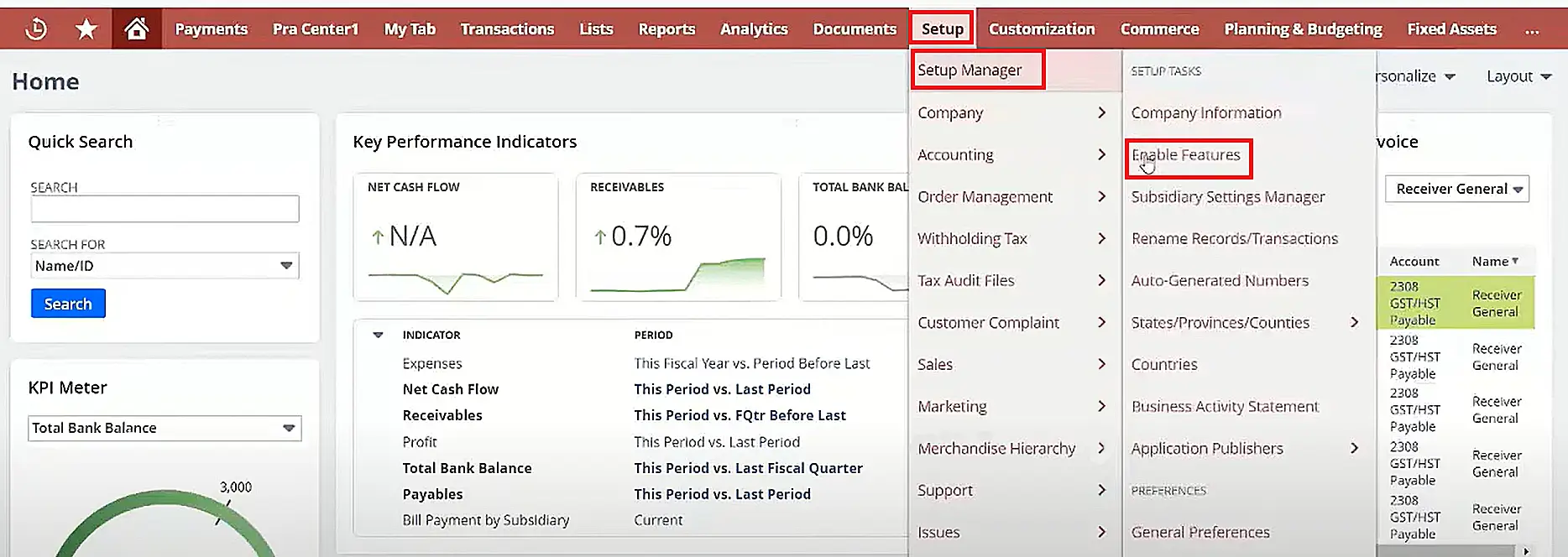
Task: Expand the Customer Complaint submenu
Action: pos(1014,322)
